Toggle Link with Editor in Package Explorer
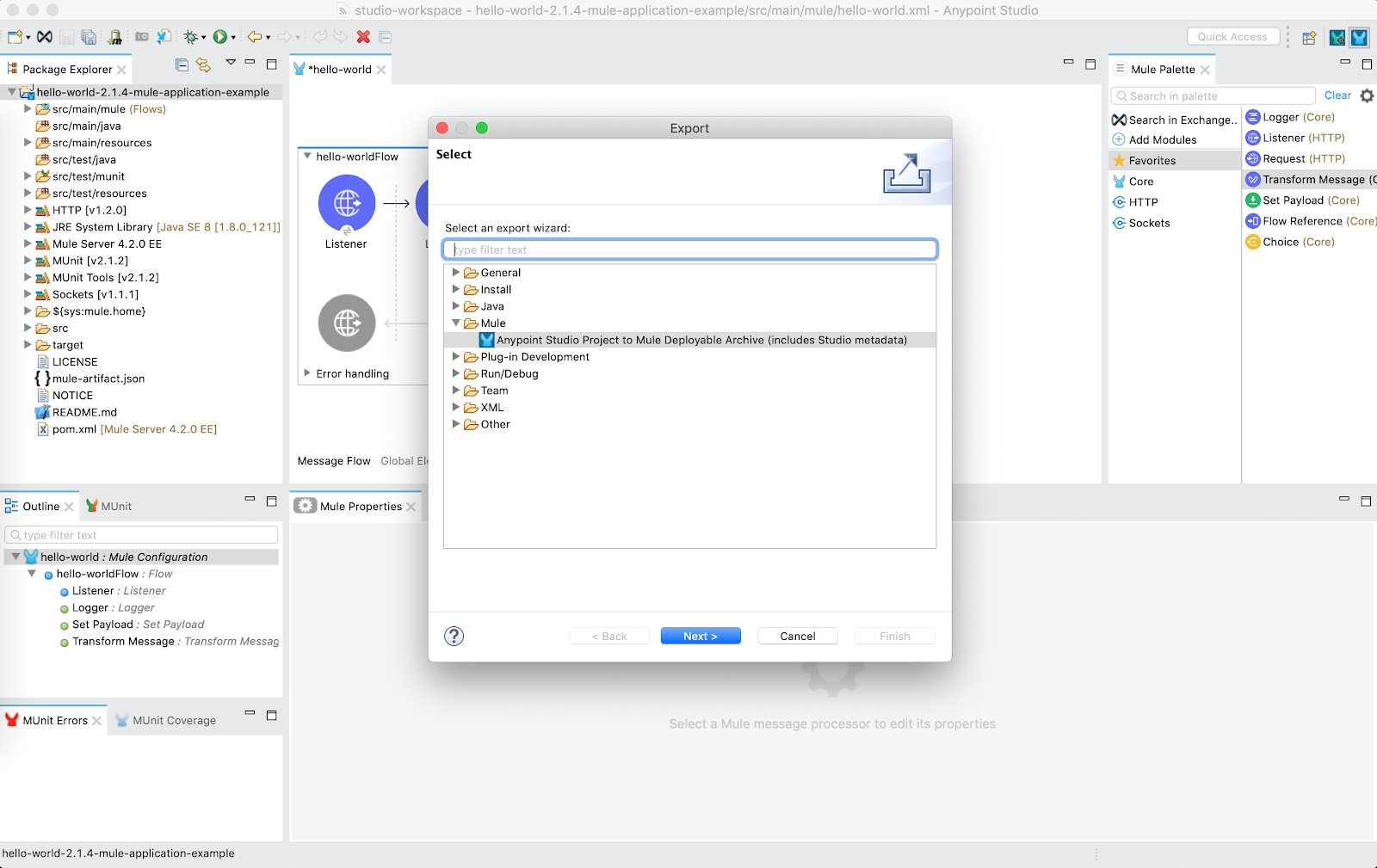Image resolution: width=1377 pixels, height=868 pixels. [x=203, y=65]
